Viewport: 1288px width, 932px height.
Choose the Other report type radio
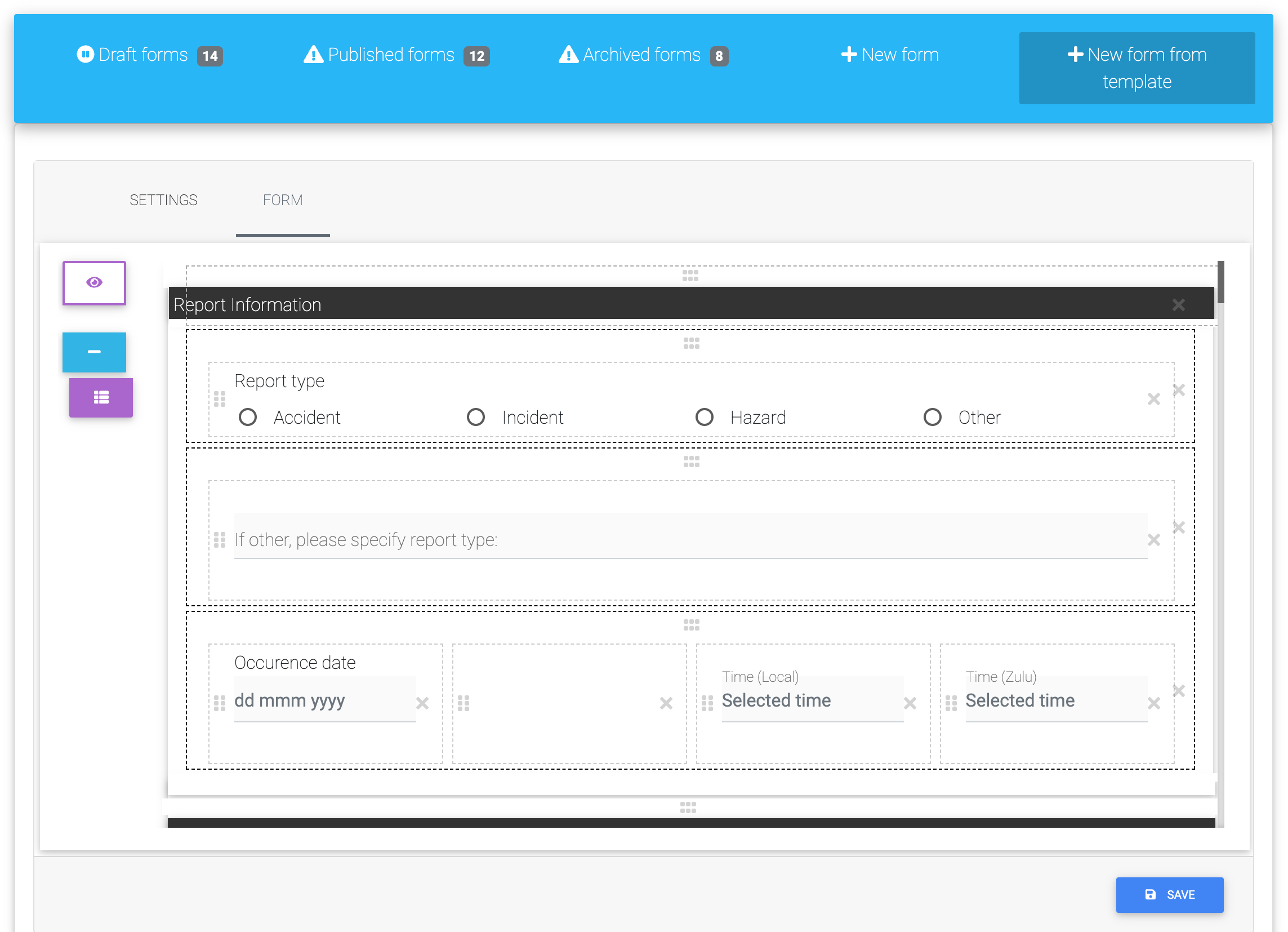coord(932,417)
